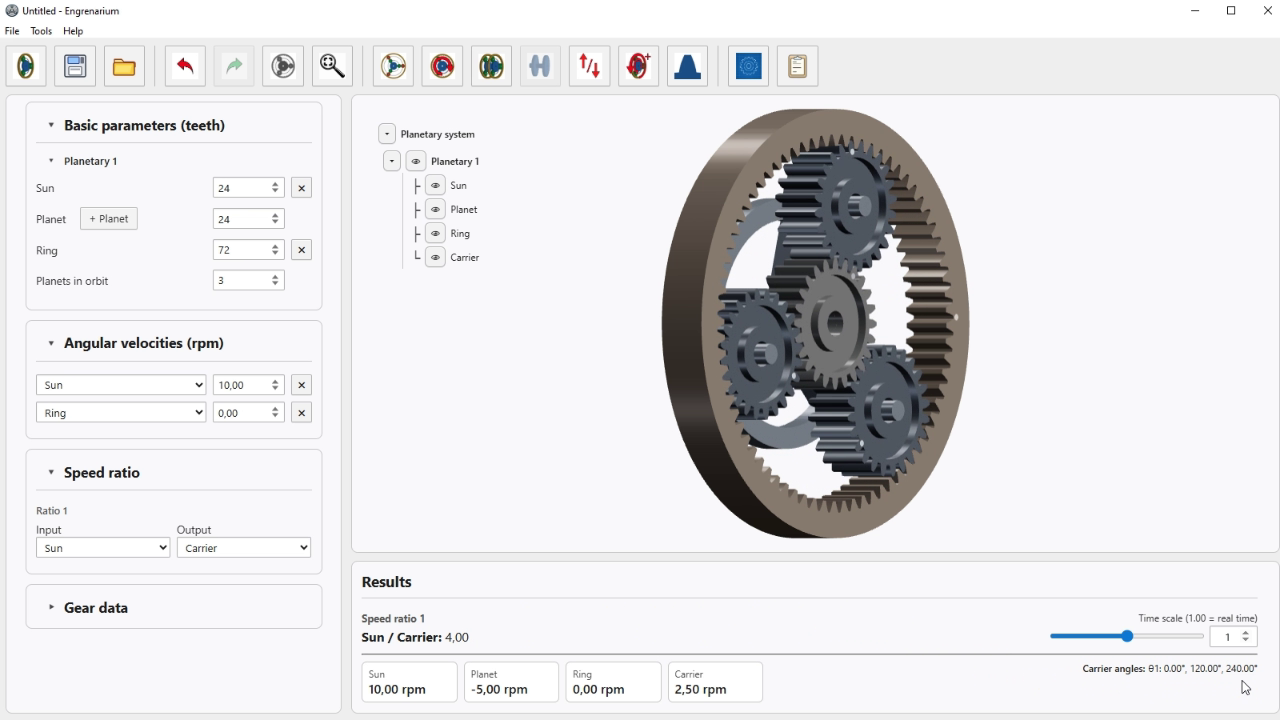Click the time scale value spinbox
This screenshot has height=720, width=1280.
1233,636
